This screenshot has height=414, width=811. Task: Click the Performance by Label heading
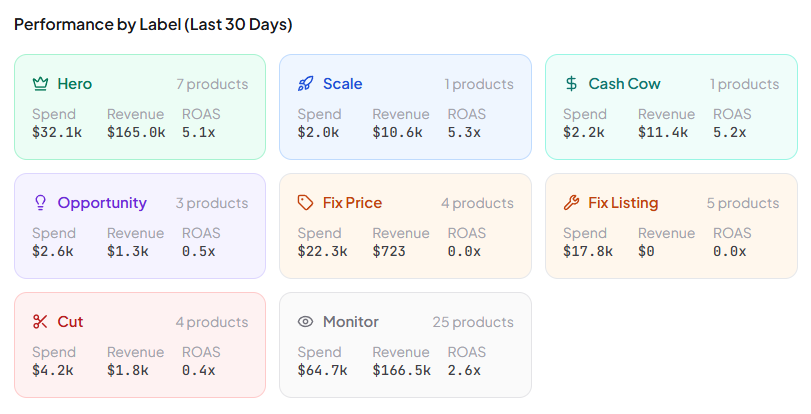pyautogui.click(x=153, y=24)
